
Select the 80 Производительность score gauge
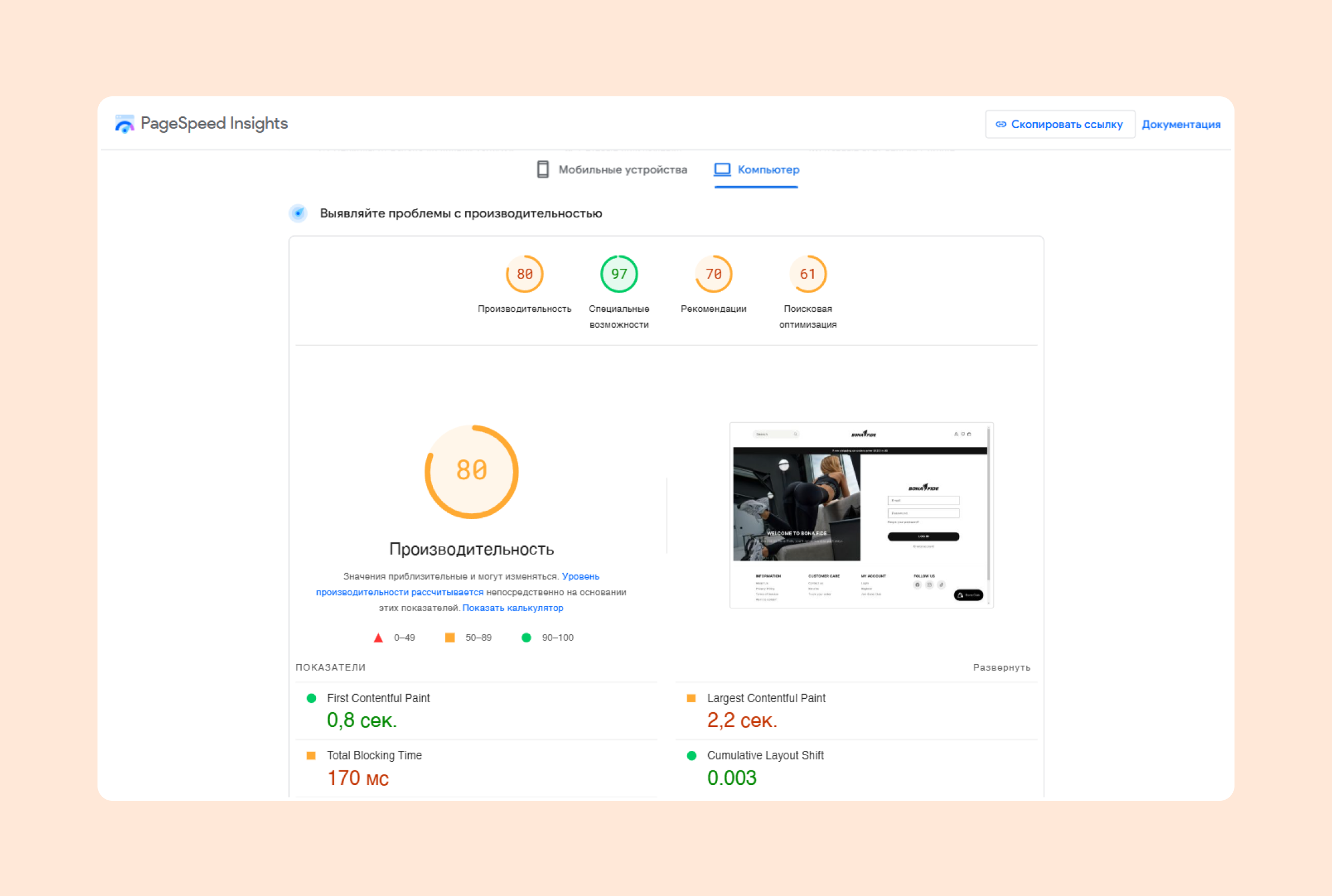coord(524,274)
